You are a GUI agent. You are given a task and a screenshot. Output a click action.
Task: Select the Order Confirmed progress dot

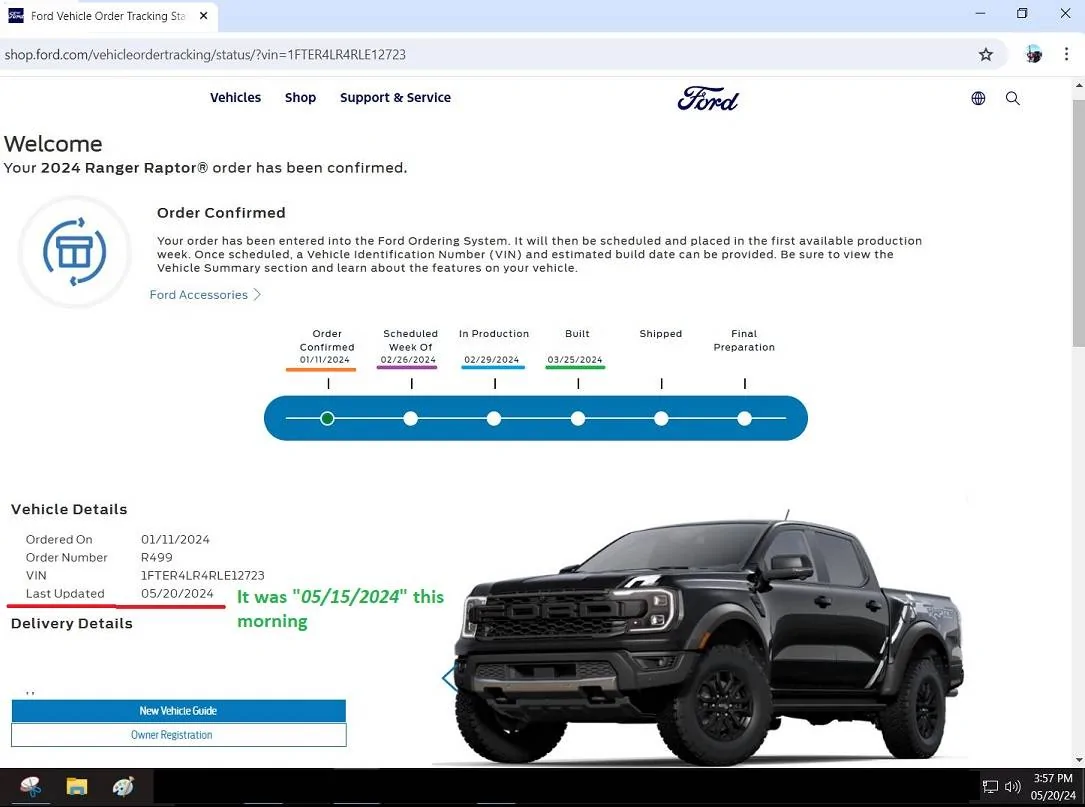[327, 418]
